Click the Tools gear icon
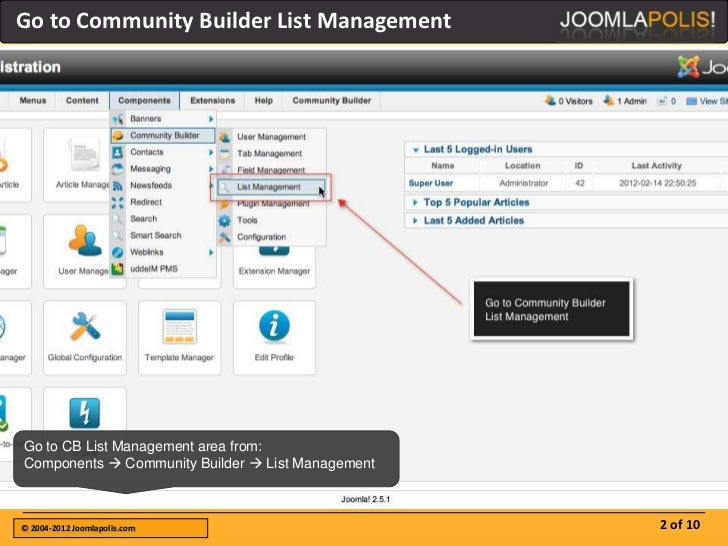The width and height of the screenshot is (728, 546). point(225,221)
